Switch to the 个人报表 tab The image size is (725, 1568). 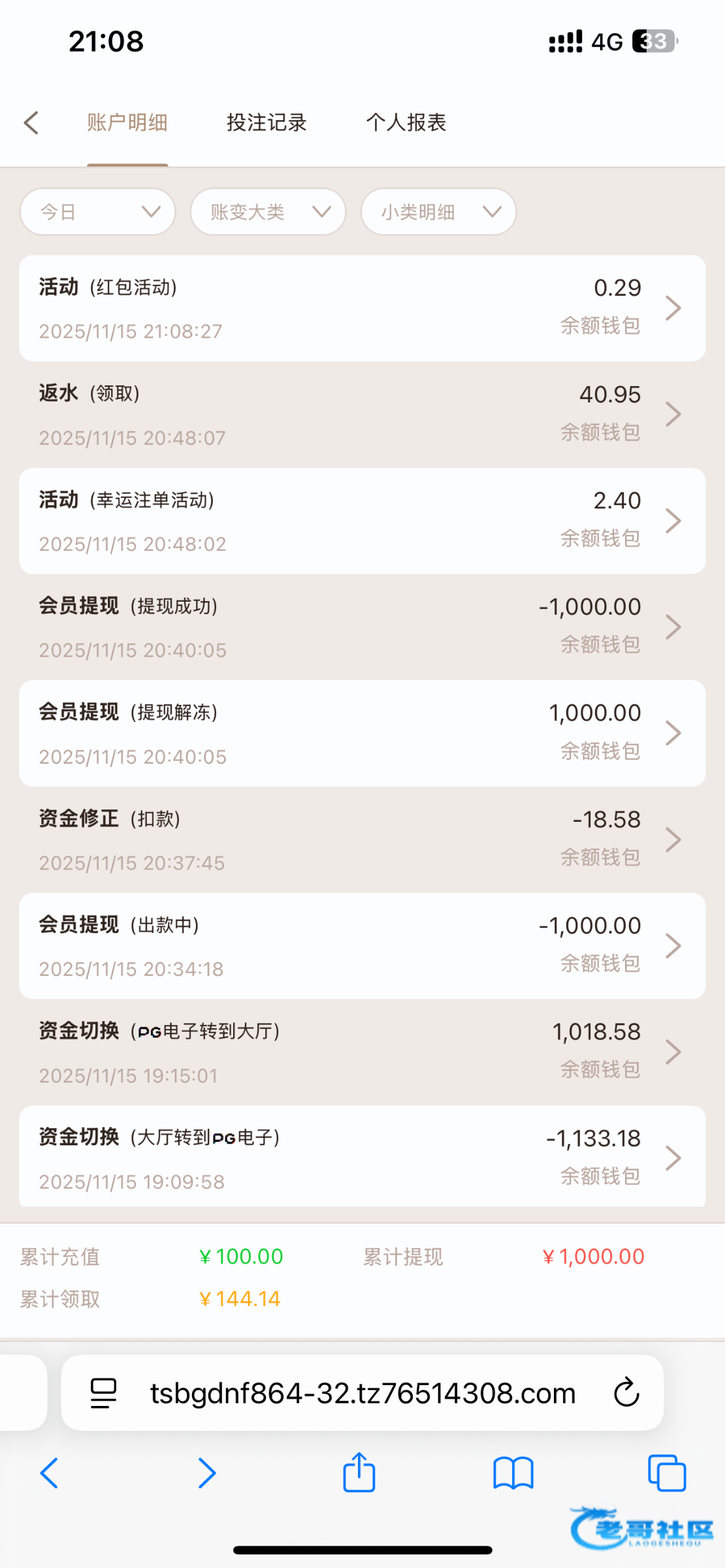(406, 123)
